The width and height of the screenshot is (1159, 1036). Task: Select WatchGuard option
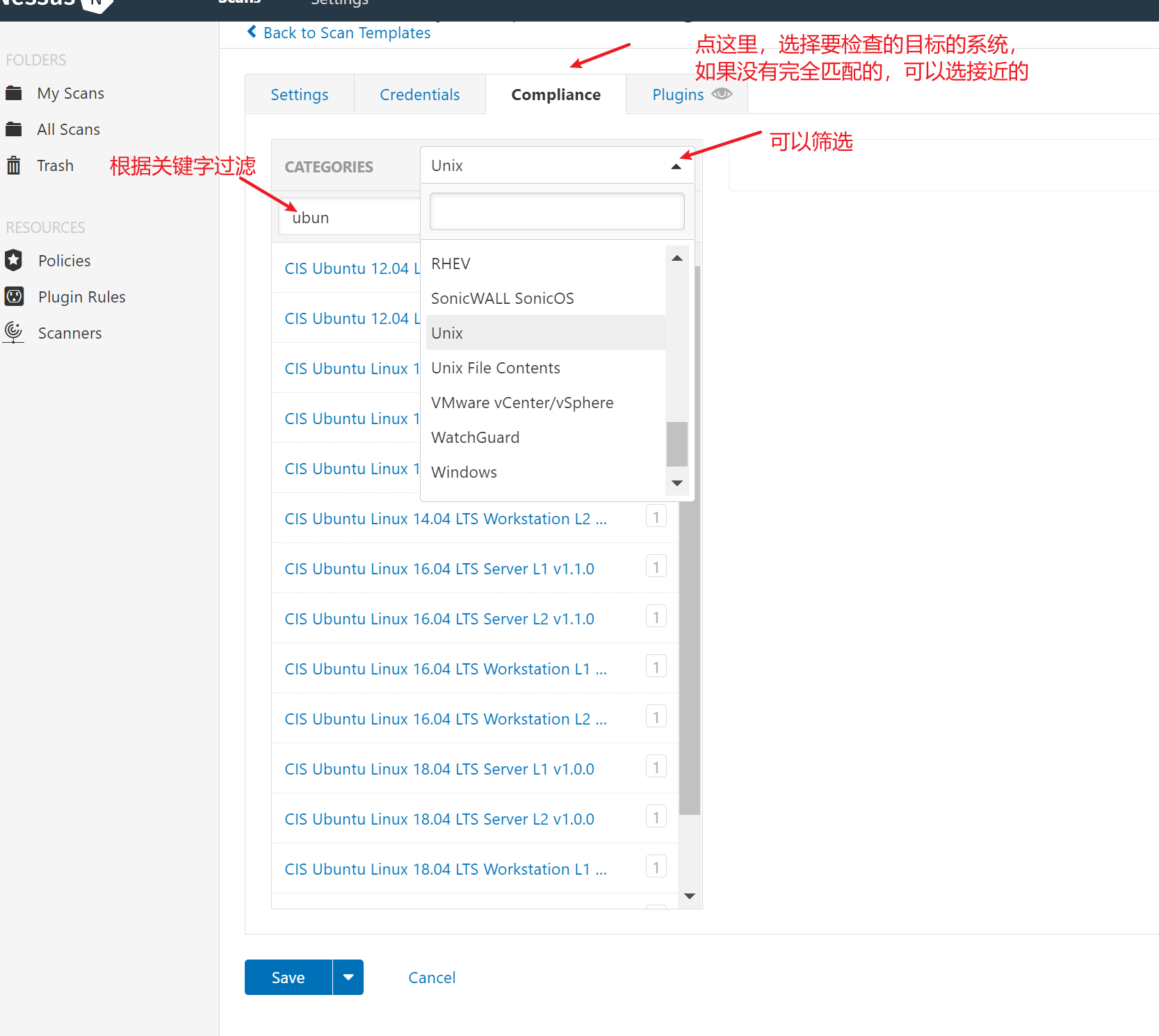coord(545,437)
